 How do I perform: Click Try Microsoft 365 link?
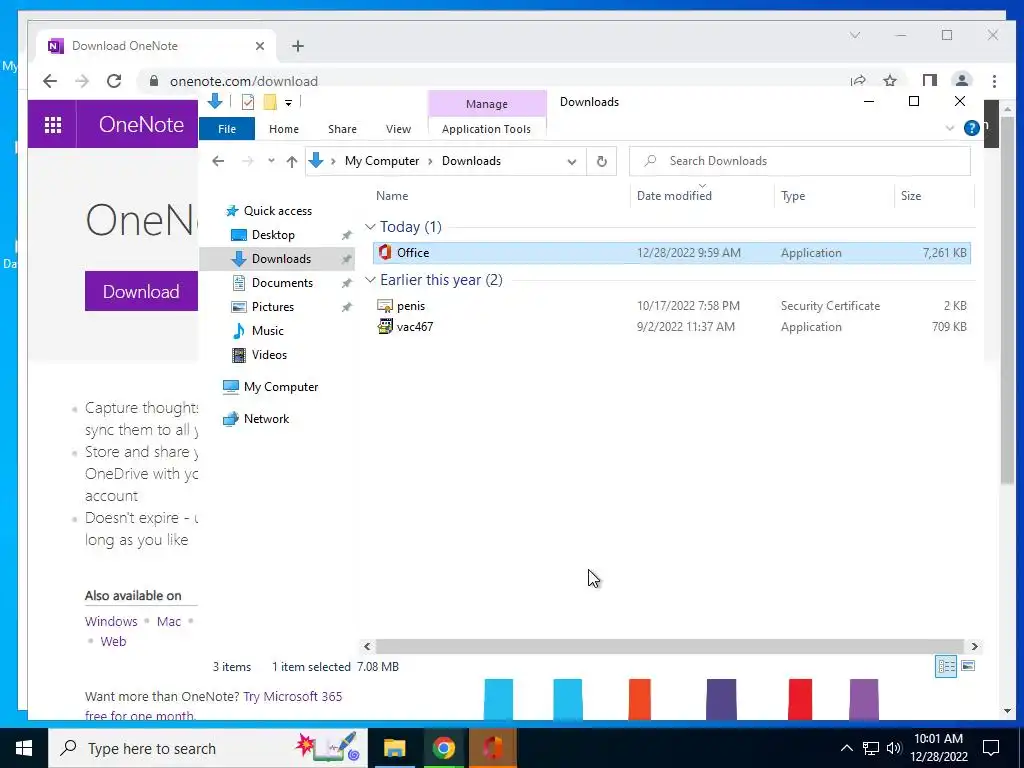[293, 696]
